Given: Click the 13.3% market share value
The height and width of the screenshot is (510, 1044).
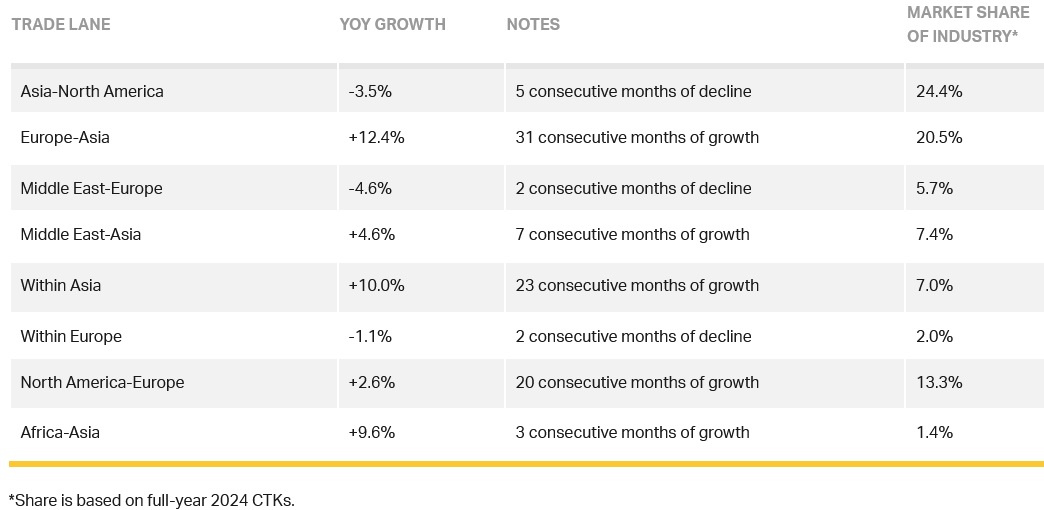Looking at the screenshot, I should (939, 382).
